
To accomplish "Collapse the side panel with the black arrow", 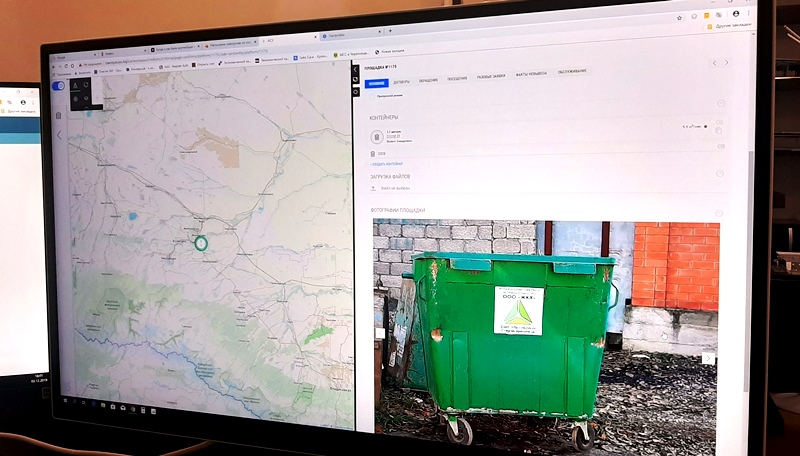I will tap(356, 70).
